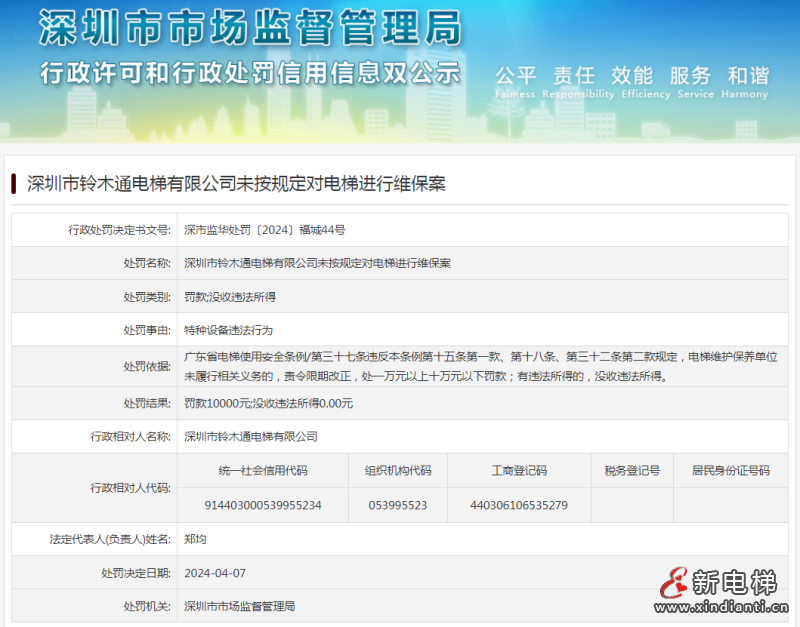Screen dimensions: 800x627
Task: Click the 服务 Service slogan text
Action: [690, 81]
